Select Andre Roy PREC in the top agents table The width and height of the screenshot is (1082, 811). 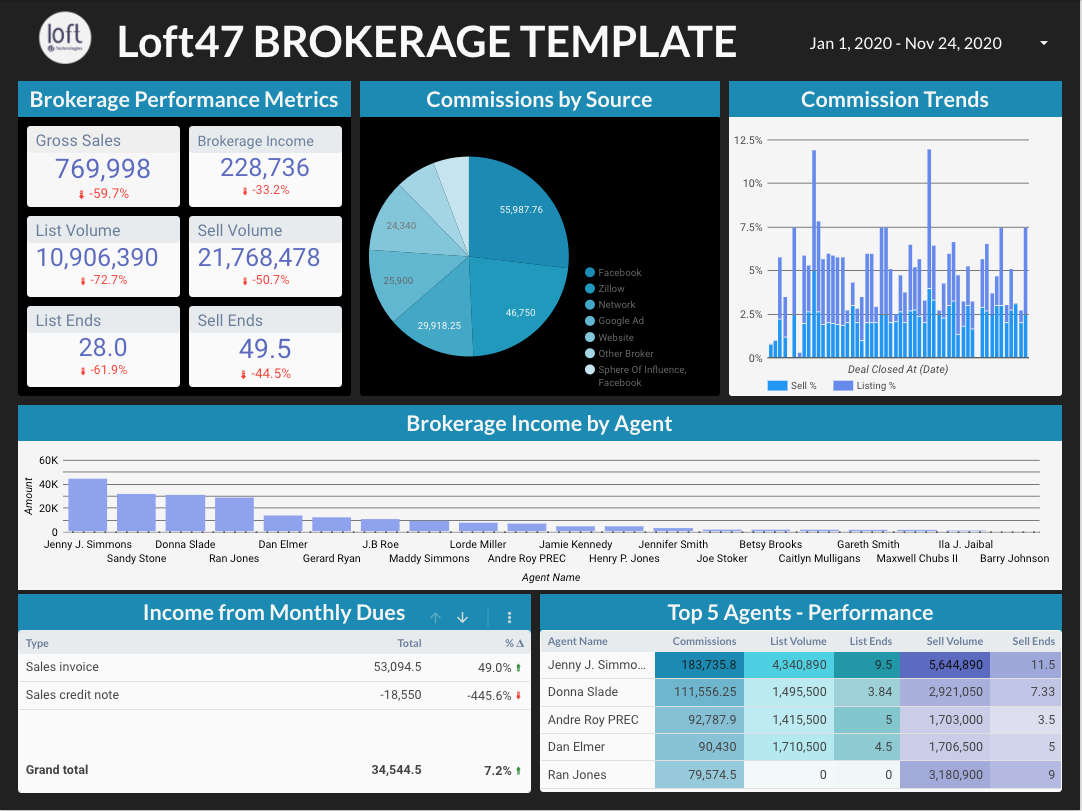pos(593,719)
